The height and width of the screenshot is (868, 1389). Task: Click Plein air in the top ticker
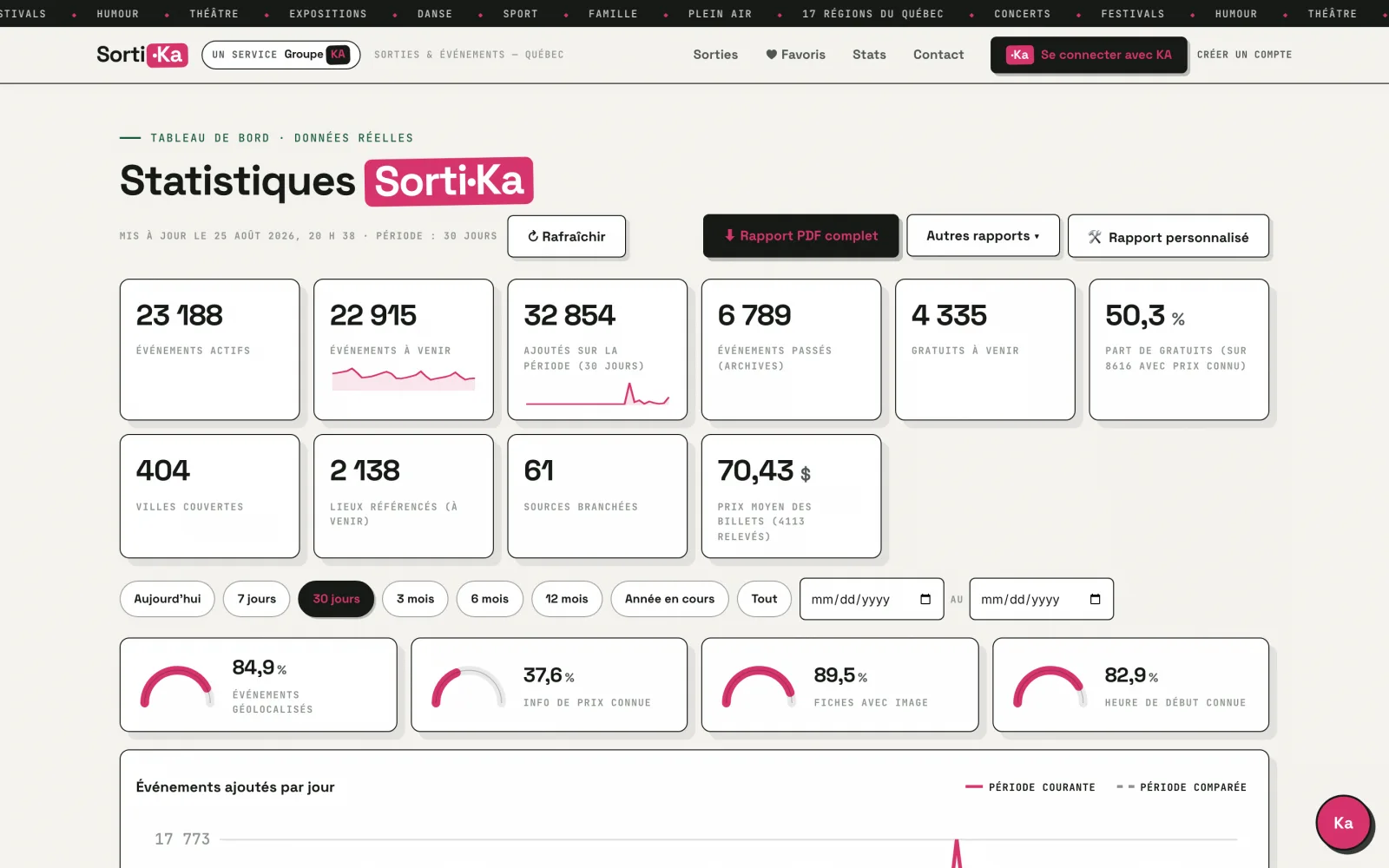(721, 14)
